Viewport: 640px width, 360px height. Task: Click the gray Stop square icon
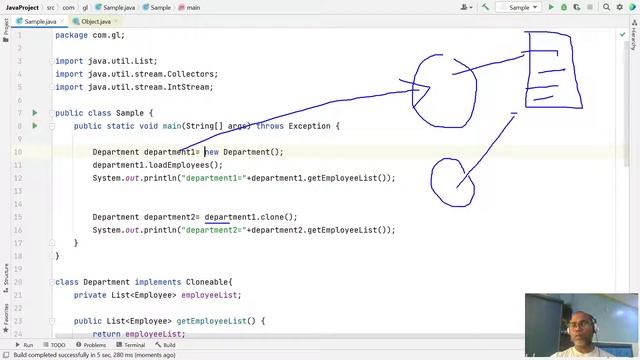[590, 7]
